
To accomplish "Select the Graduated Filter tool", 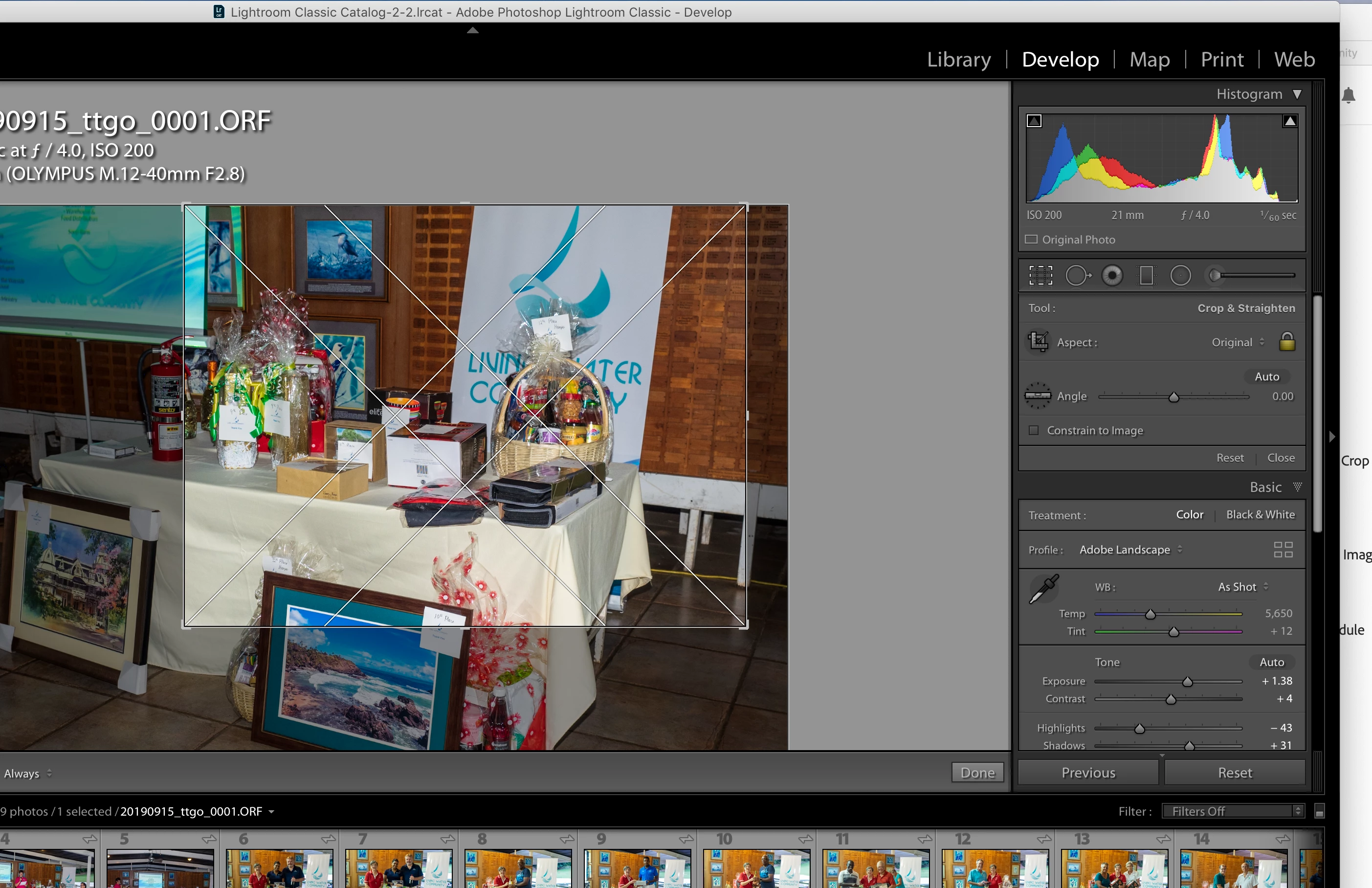I will pyautogui.click(x=1147, y=276).
